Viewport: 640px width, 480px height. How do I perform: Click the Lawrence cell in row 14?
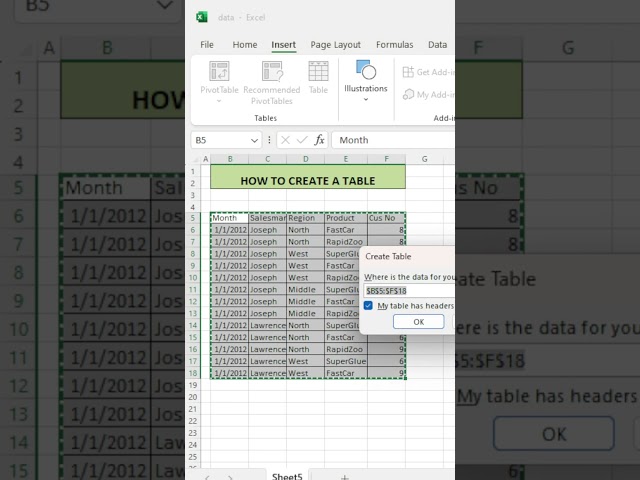pyautogui.click(x=267, y=325)
